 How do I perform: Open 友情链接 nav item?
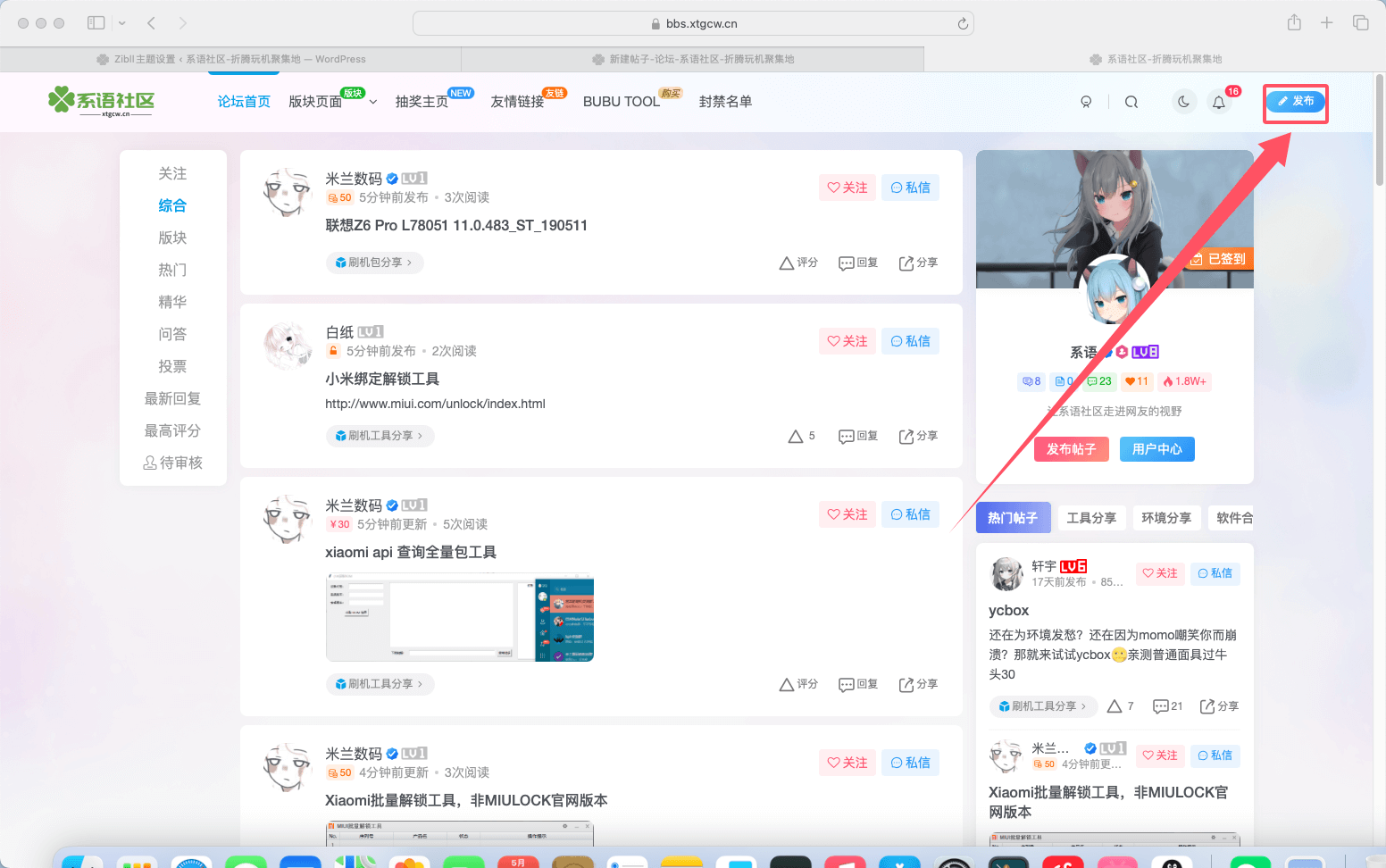[517, 102]
